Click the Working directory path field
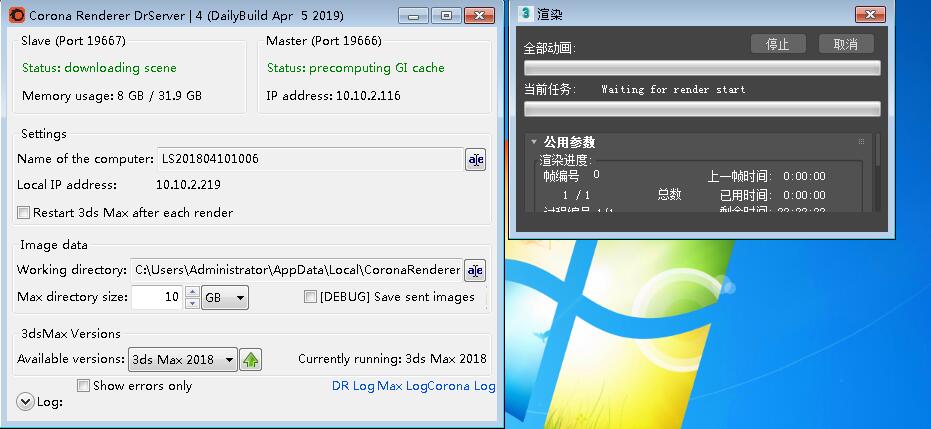 coord(296,270)
